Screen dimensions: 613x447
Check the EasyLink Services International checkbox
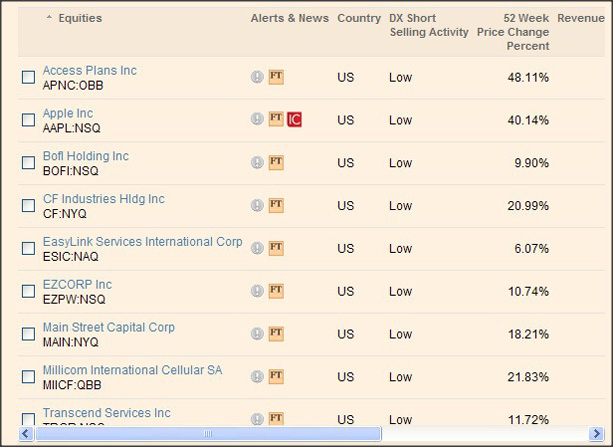28,248
